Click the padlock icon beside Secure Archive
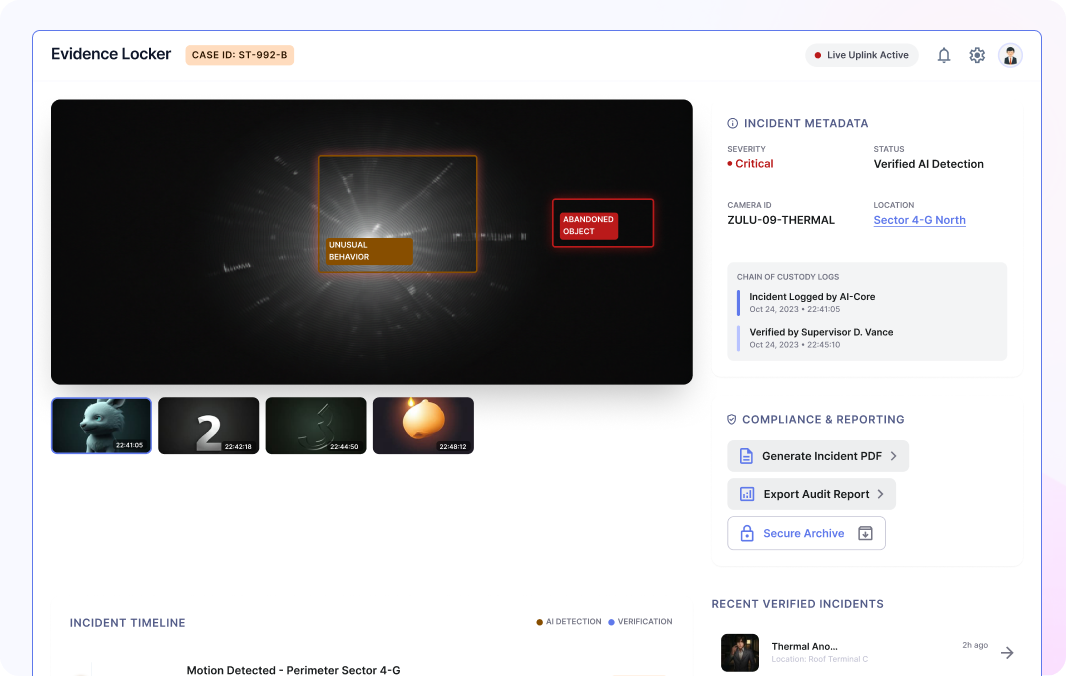 click(747, 532)
